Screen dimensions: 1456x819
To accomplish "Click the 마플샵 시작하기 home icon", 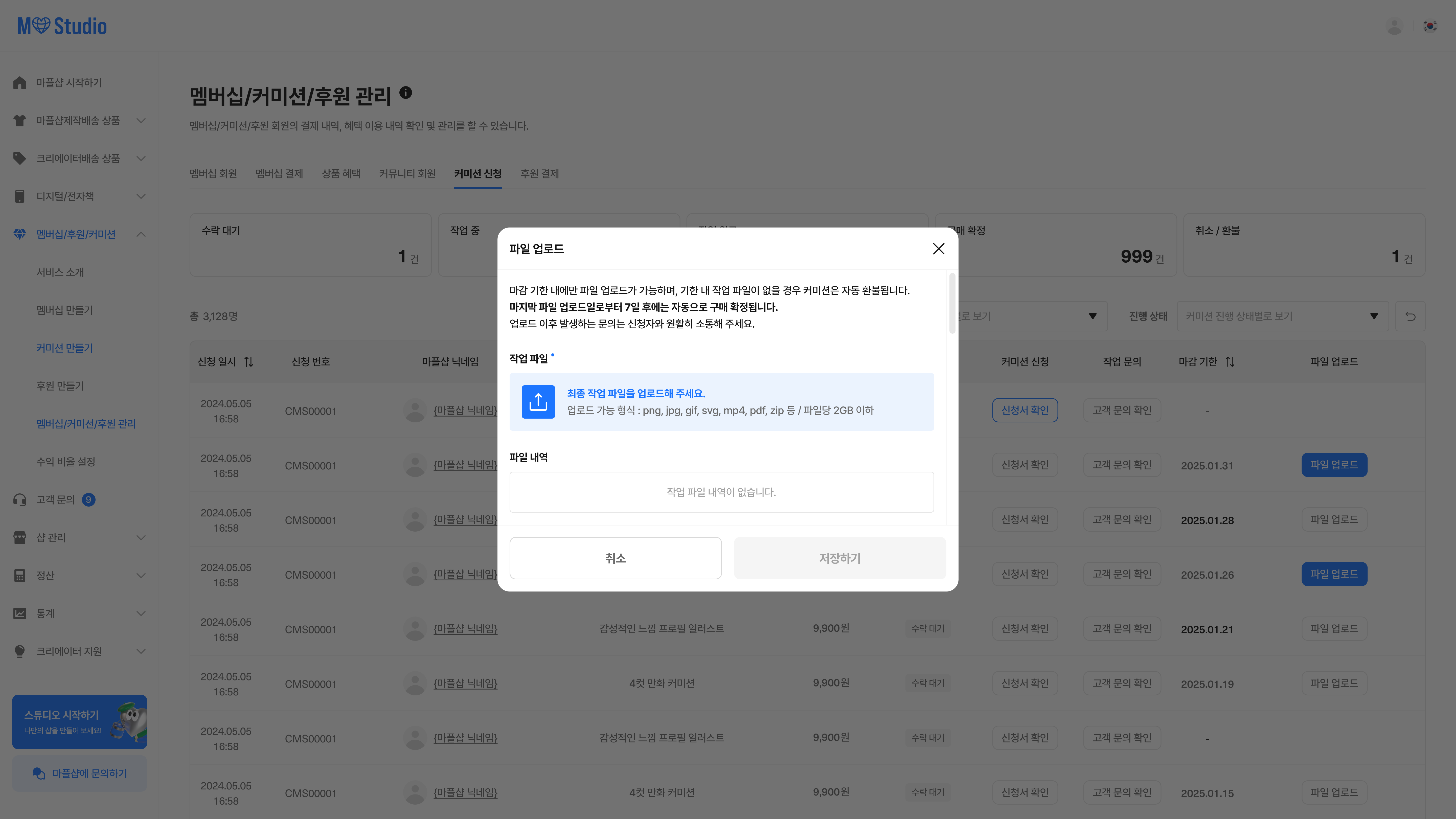I will (x=20, y=82).
